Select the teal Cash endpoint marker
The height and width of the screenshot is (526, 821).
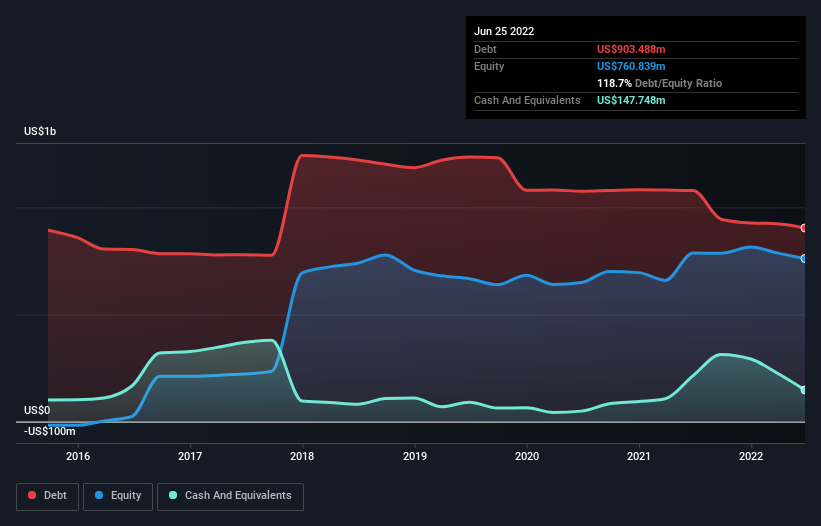(804, 390)
